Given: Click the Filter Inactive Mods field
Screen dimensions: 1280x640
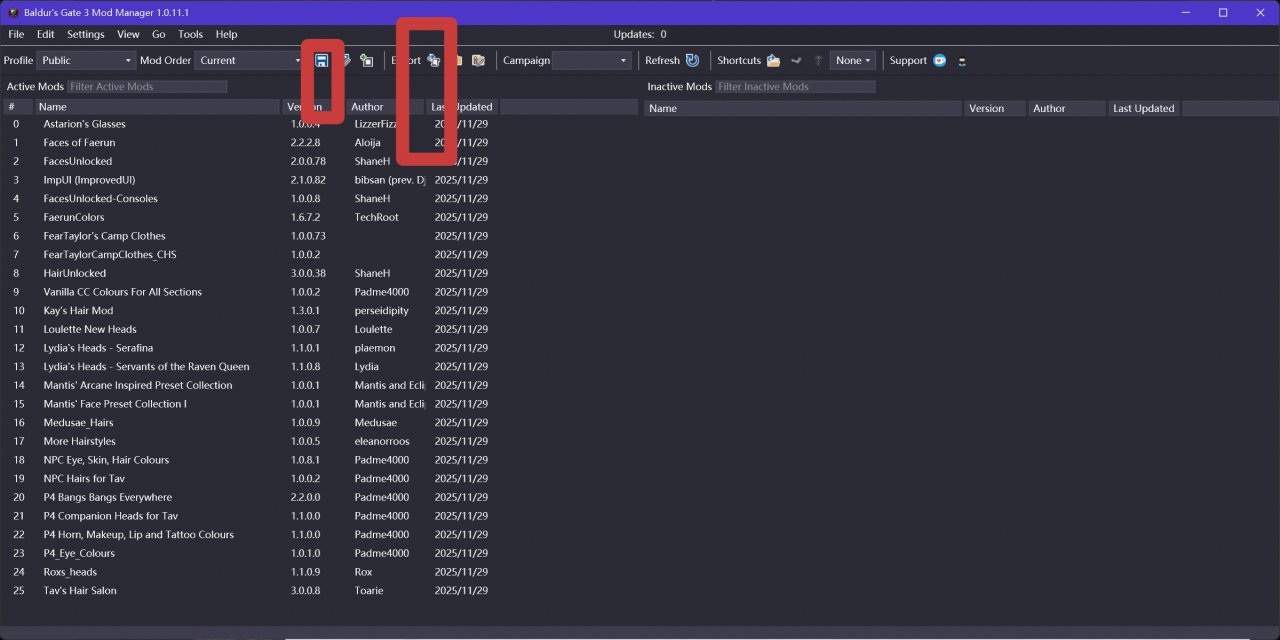Looking at the screenshot, I should coord(795,87).
